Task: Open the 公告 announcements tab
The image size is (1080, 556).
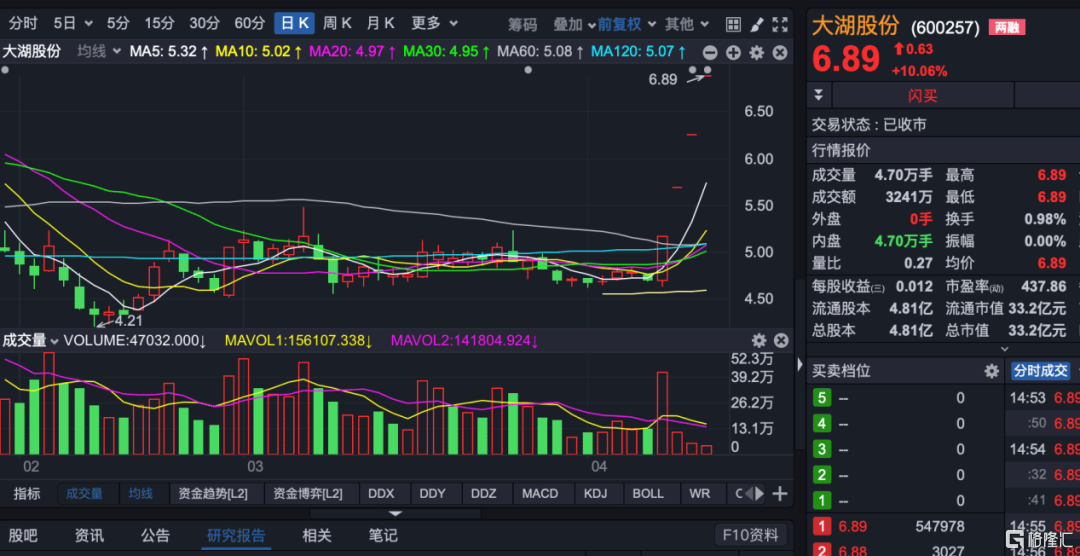Action: (x=155, y=535)
